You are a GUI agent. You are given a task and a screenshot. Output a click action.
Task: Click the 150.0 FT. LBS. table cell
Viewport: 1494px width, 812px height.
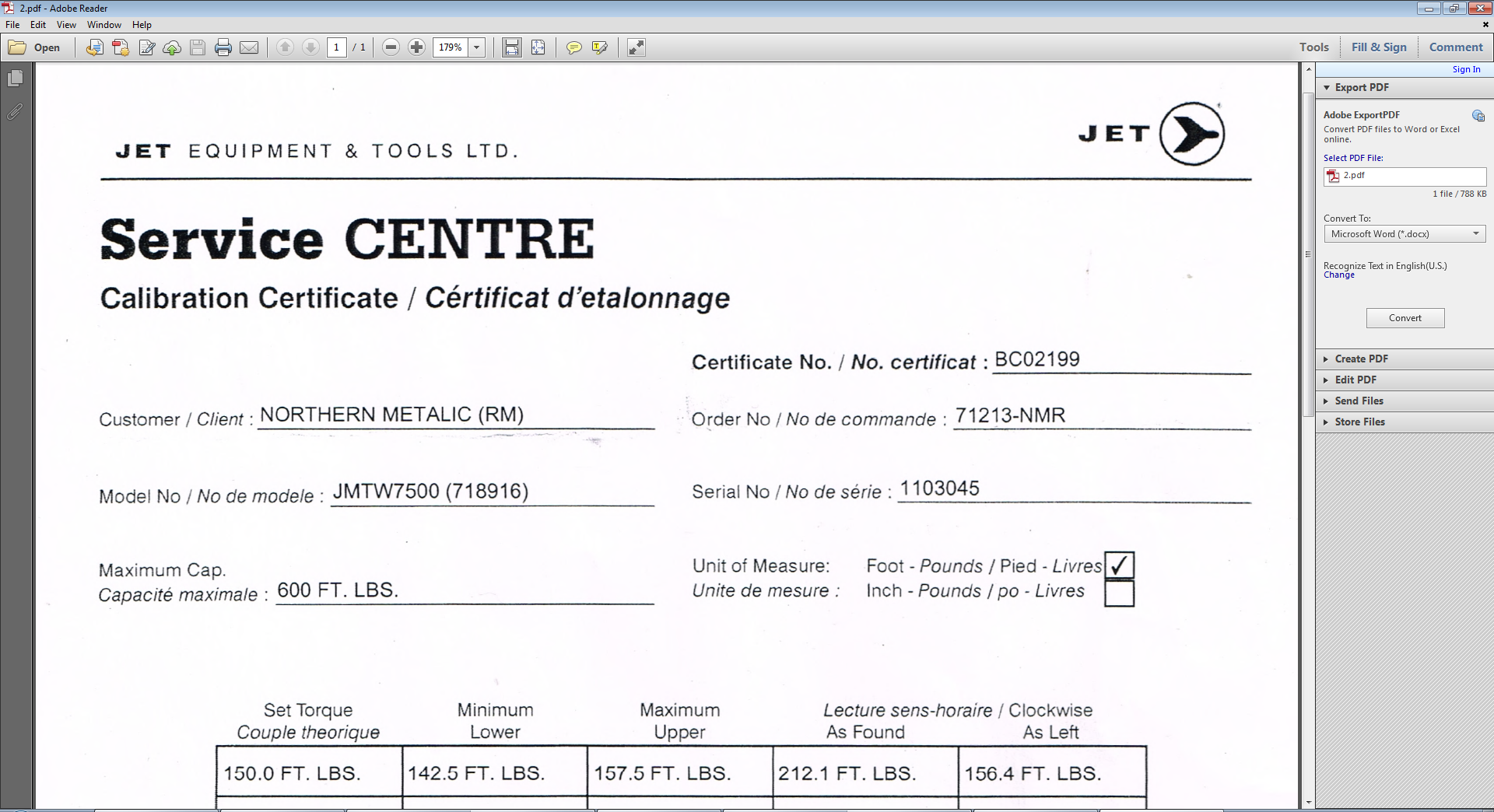click(x=310, y=772)
